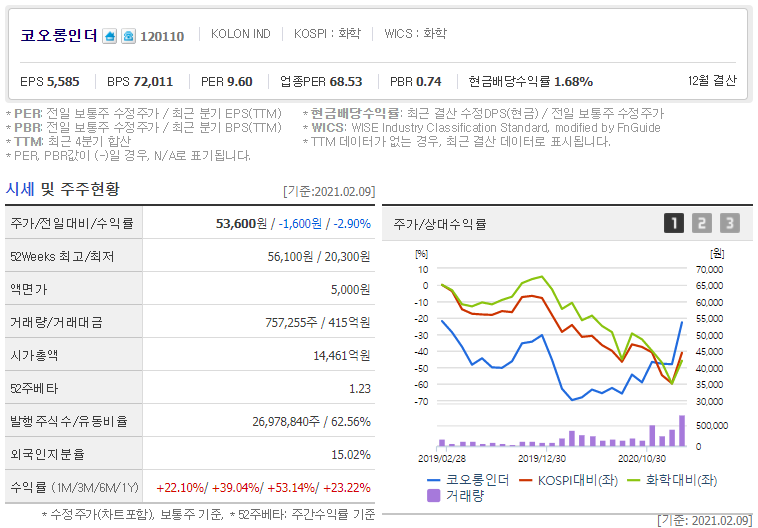Click the 2019/02/28 x-axis date label
The width and height of the screenshot is (758, 528).
(x=442, y=458)
